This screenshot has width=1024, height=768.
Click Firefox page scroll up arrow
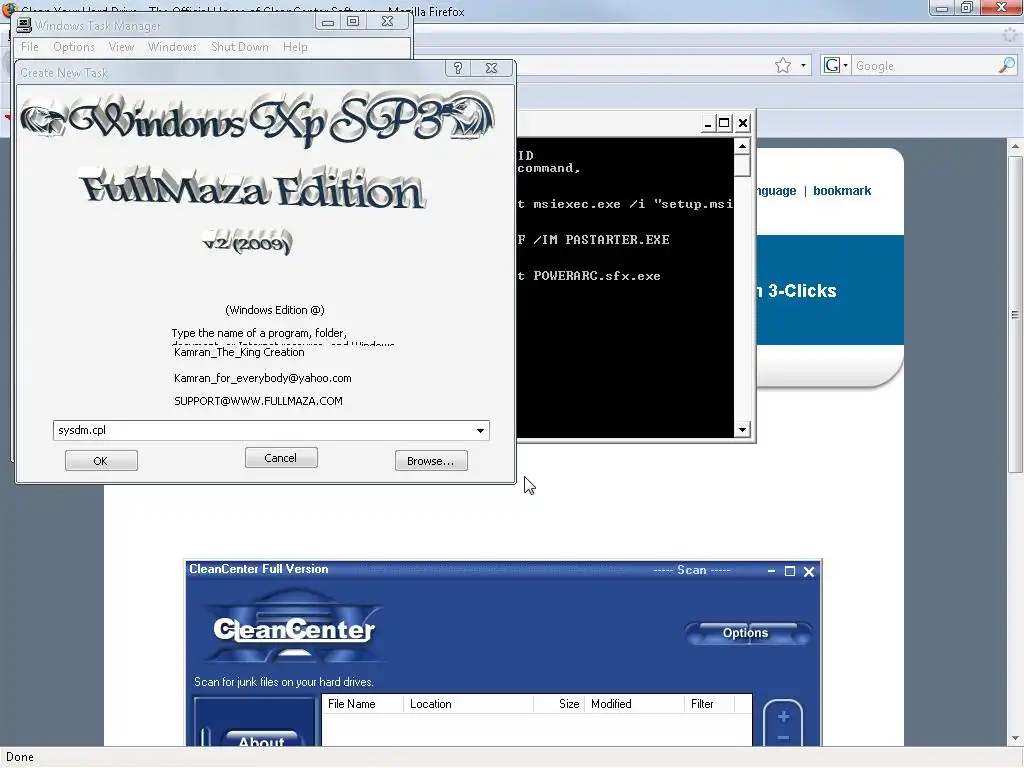tap(1015, 146)
